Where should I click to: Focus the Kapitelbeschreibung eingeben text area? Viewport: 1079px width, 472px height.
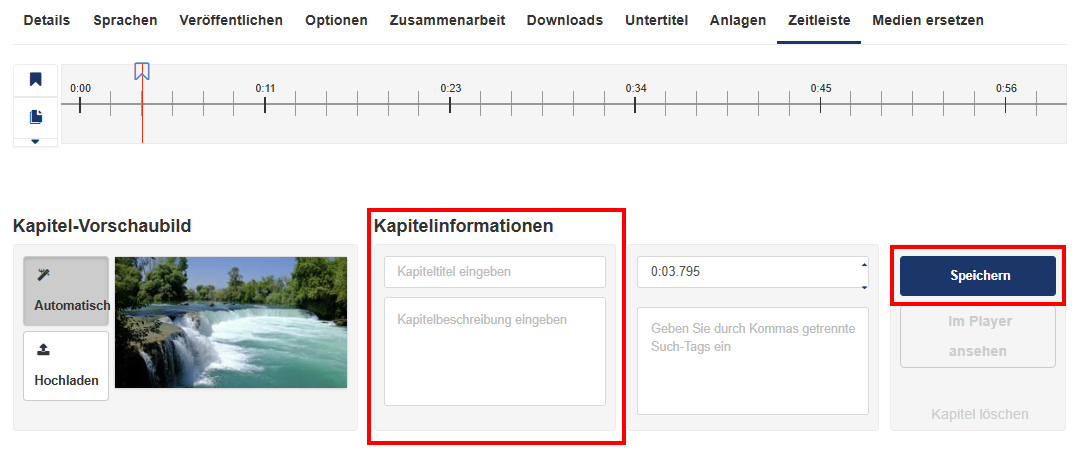tap(495, 352)
